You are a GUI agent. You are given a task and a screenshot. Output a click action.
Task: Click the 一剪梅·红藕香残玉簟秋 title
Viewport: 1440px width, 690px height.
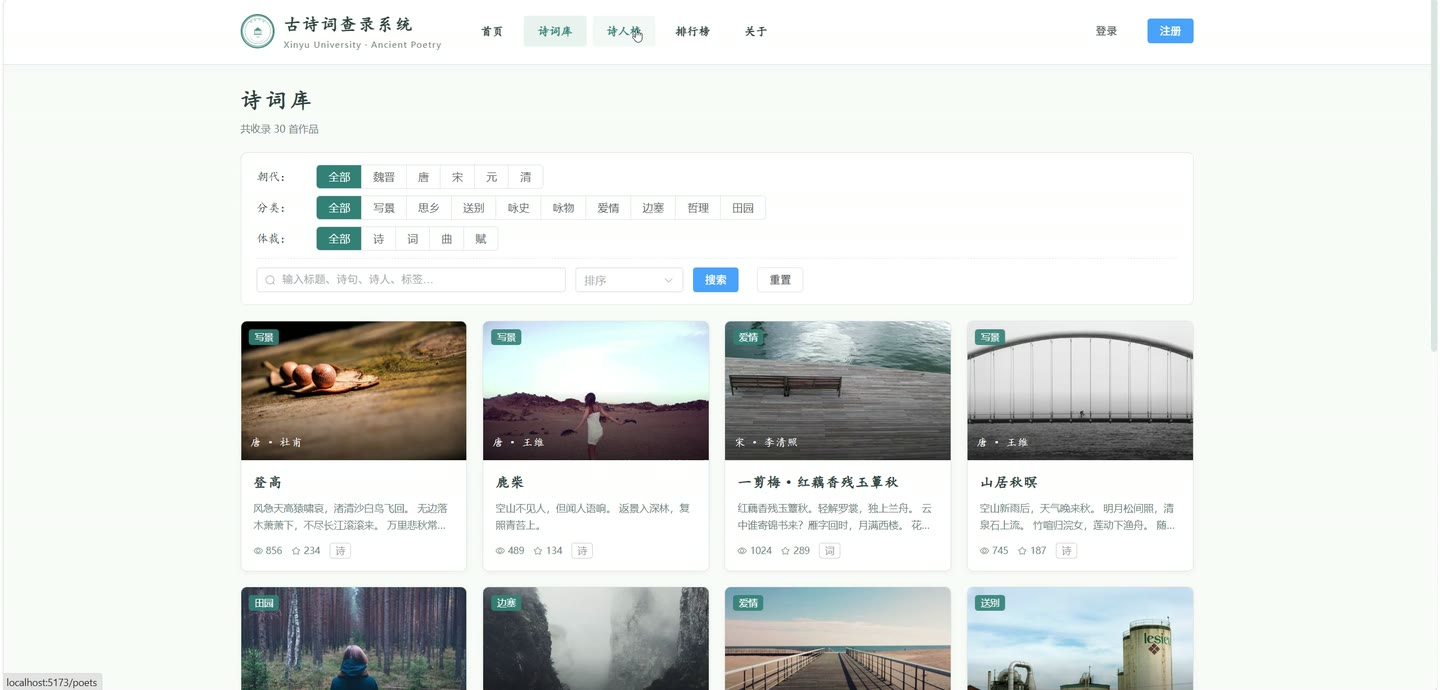pyautogui.click(x=818, y=482)
